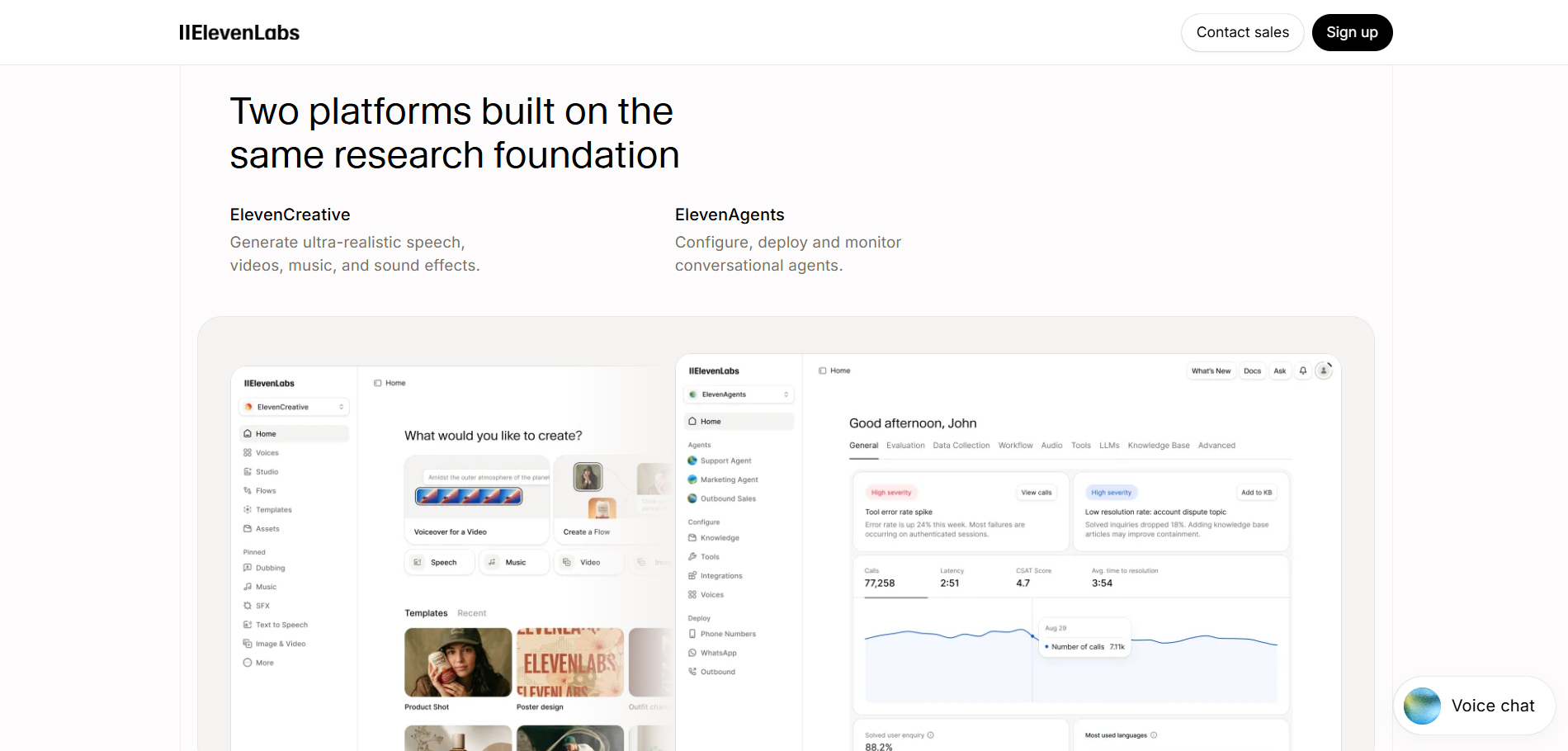Open the WhatsApp sidebar icon
The height and width of the screenshot is (751, 1568).
click(x=692, y=653)
